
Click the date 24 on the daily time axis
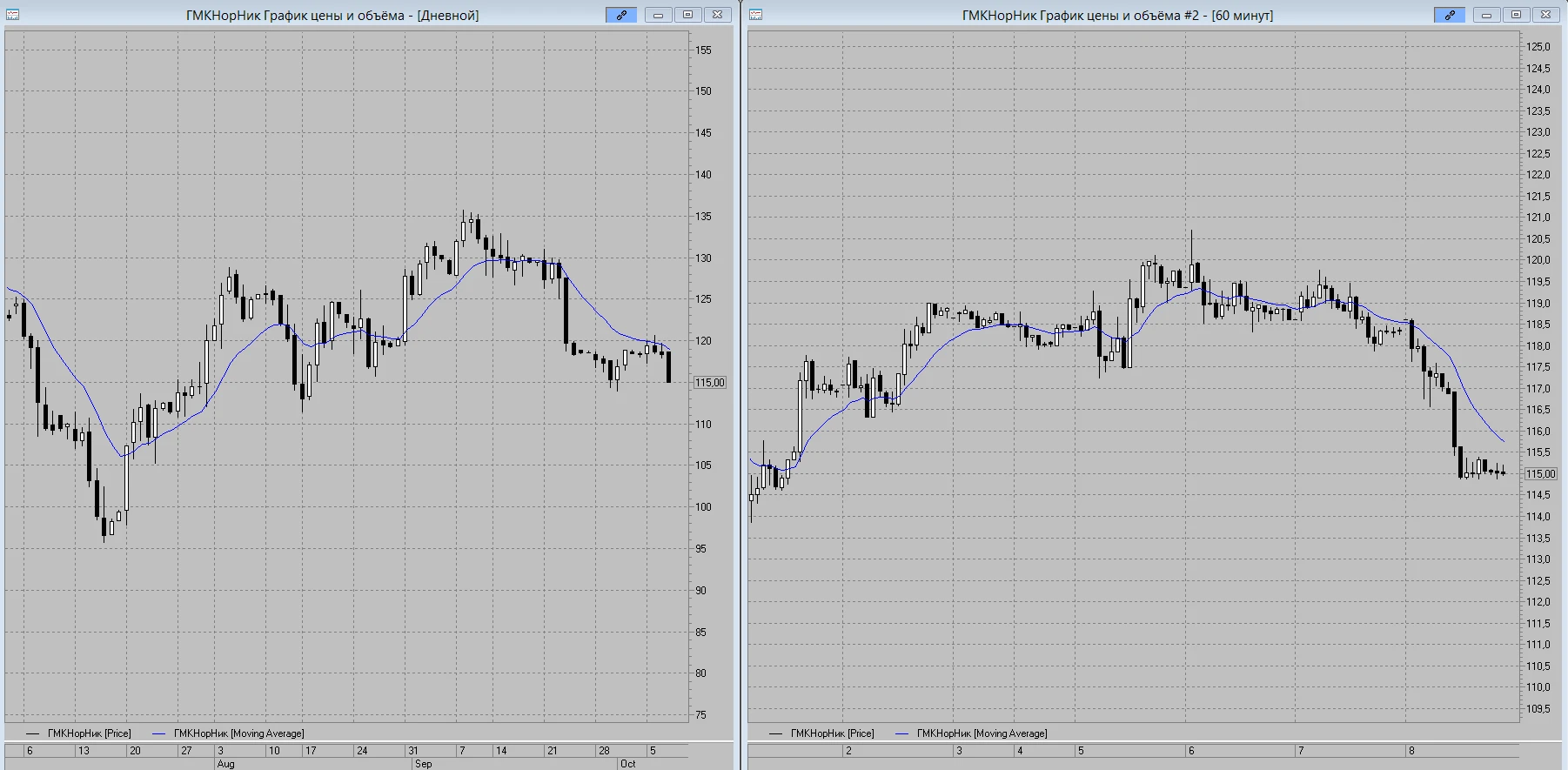362,751
